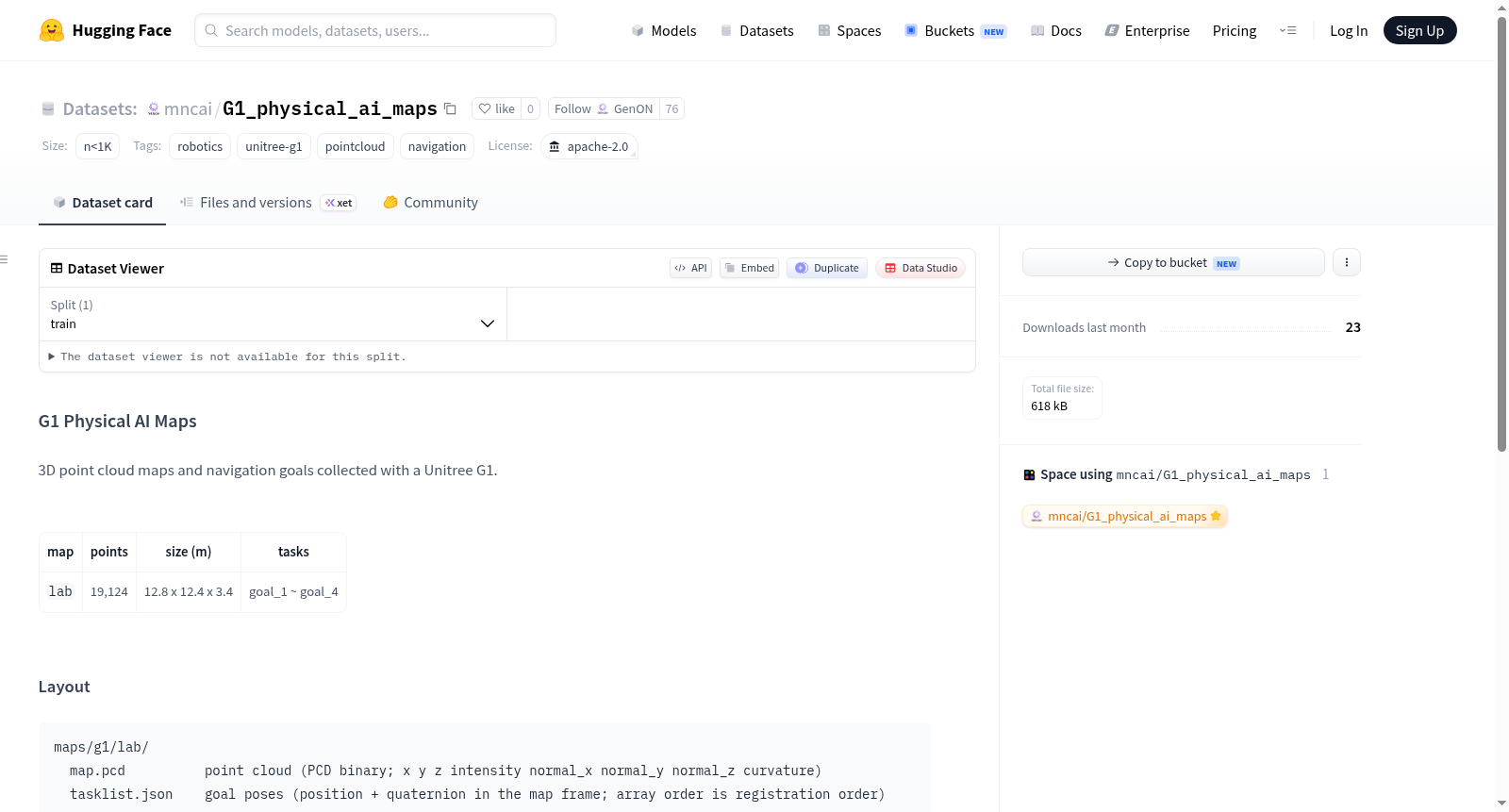Image resolution: width=1509 pixels, height=812 pixels.
Task: Click the Datasets breadcrumb link
Action: [x=100, y=109]
